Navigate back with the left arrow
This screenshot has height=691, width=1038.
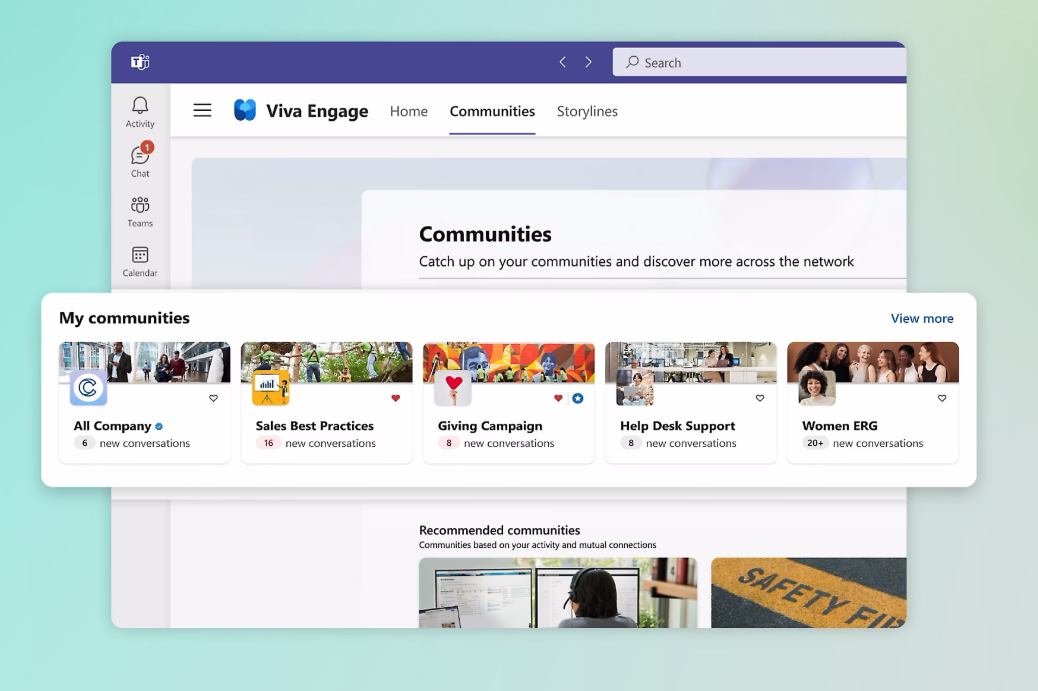click(x=562, y=62)
